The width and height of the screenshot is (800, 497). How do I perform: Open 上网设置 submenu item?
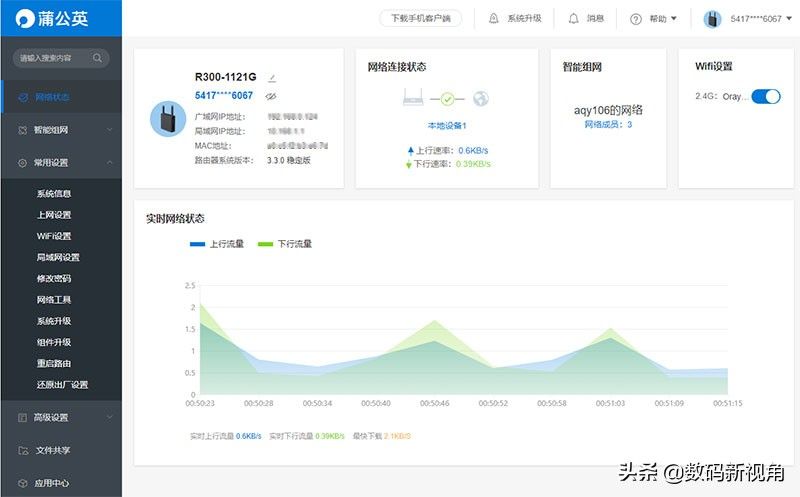tap(54, 215)
